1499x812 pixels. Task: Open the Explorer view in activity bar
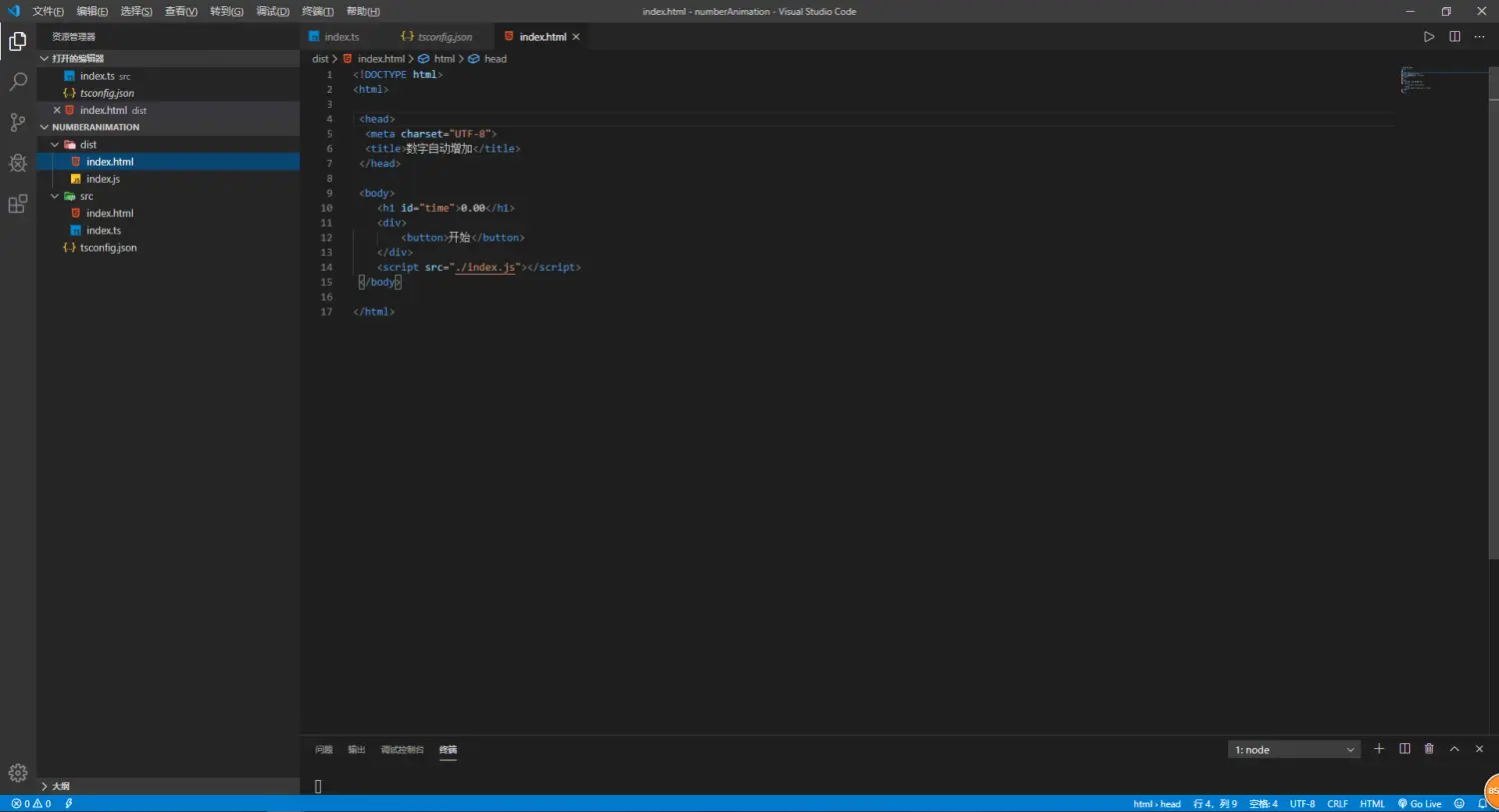(17, 41)
